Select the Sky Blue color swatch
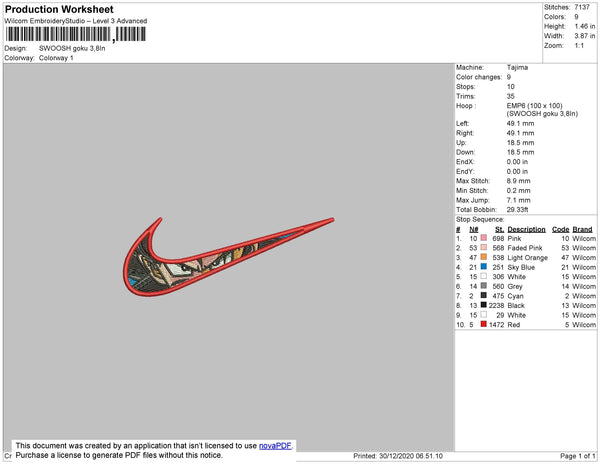 484,267
